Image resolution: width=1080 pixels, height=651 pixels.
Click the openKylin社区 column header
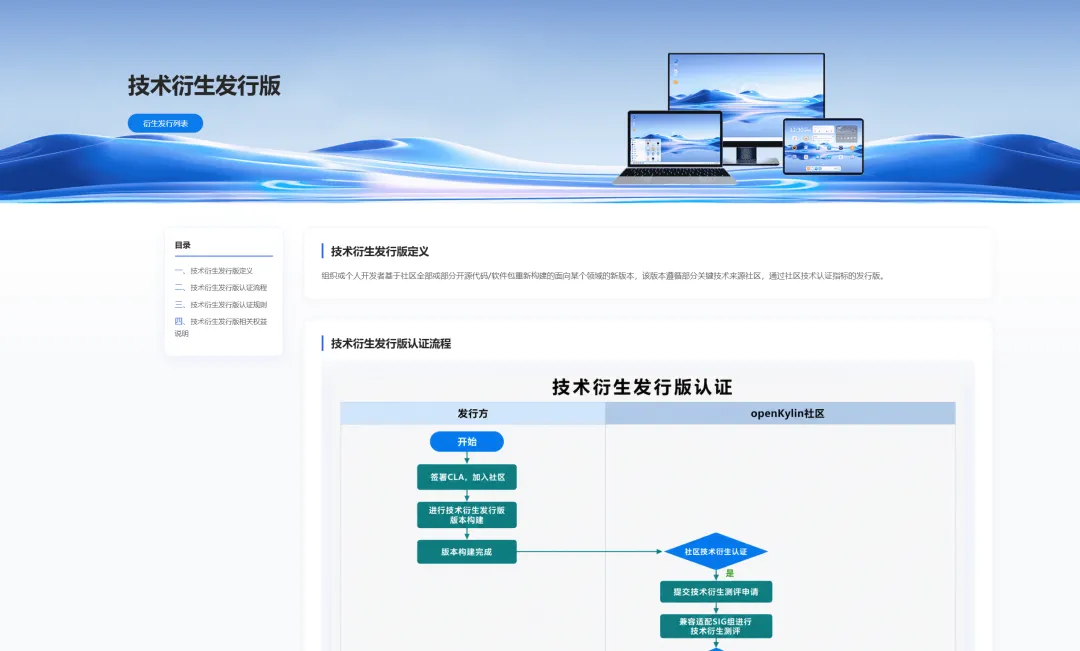tap(780, 413)
